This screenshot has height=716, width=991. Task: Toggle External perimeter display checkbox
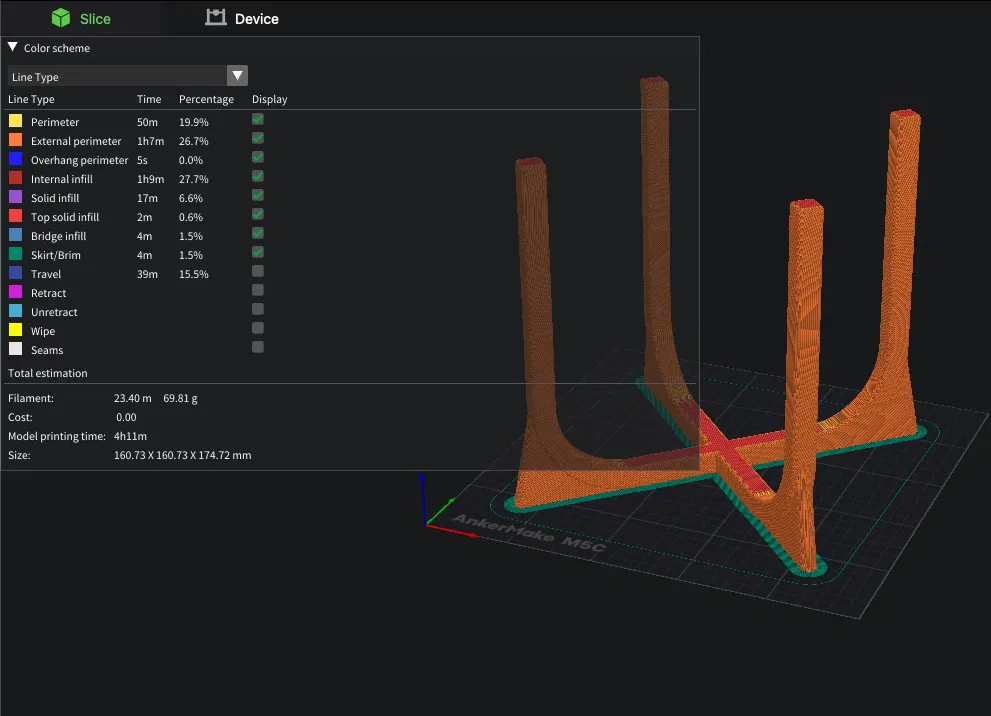tap(258, 138)
